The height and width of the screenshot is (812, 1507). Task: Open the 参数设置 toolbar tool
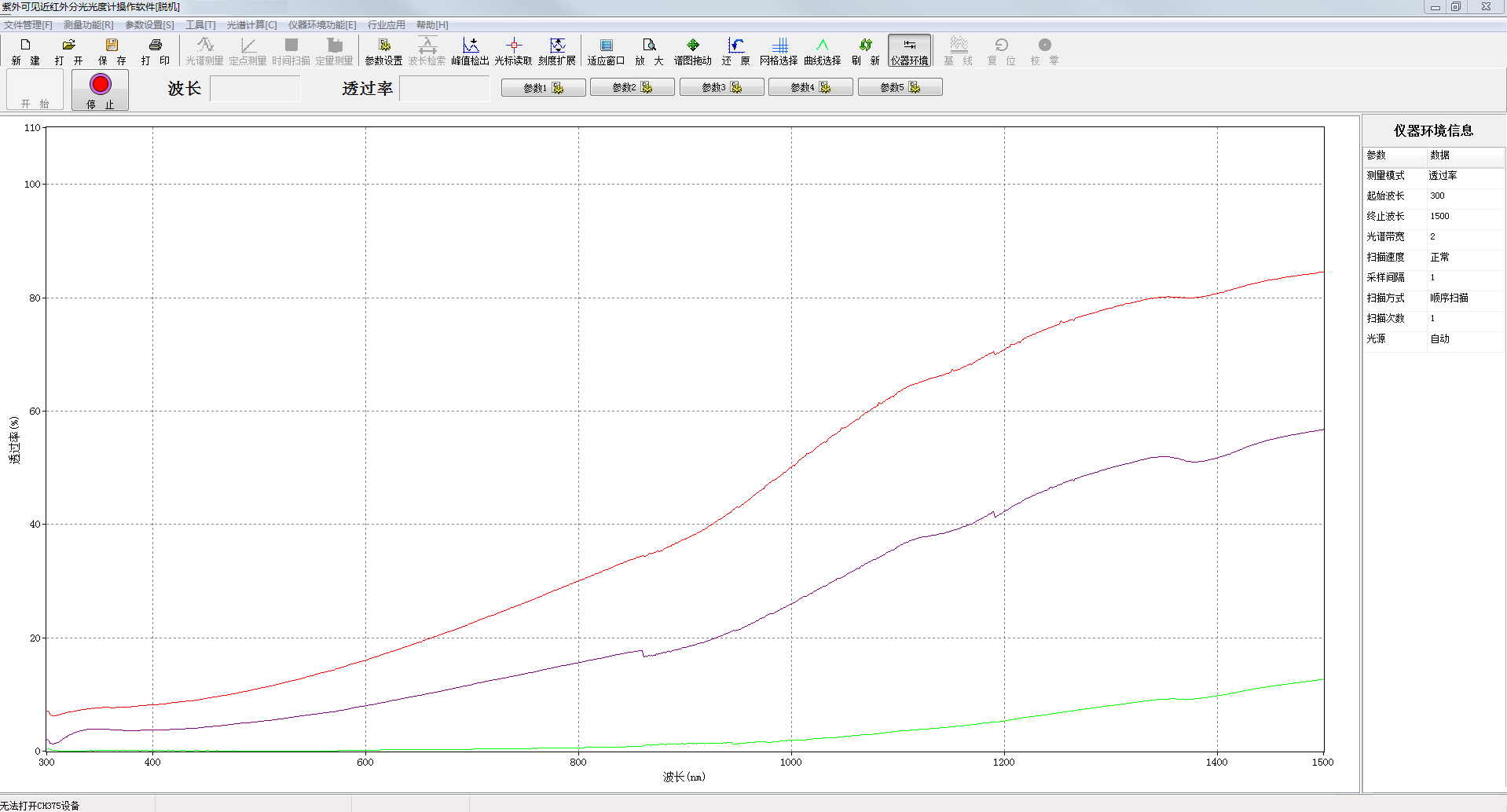(383, 50)
